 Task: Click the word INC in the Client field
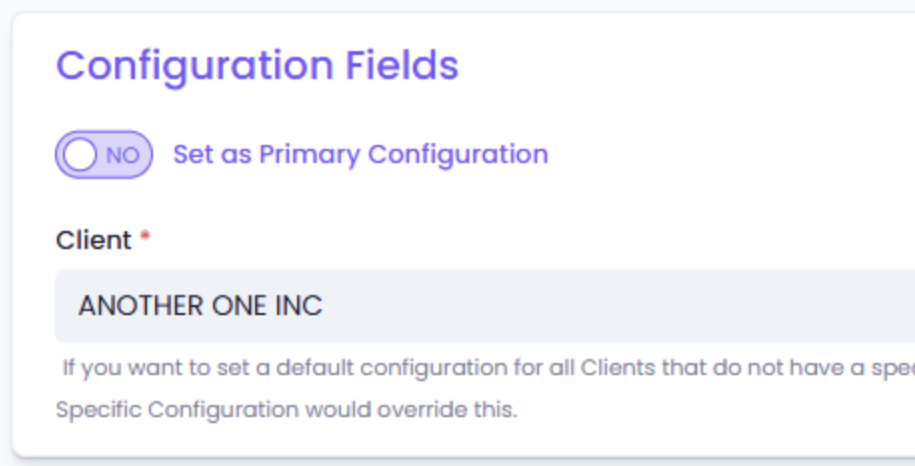(x=298, y=306)
